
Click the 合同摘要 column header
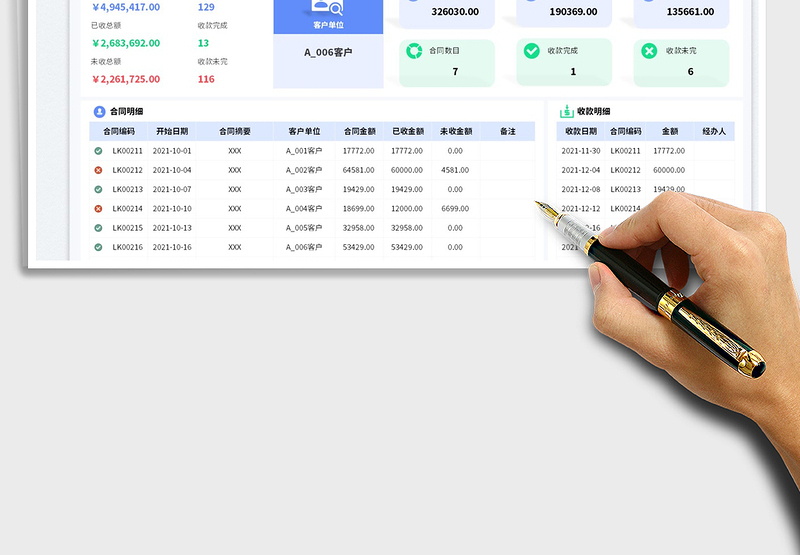(235, 132)
